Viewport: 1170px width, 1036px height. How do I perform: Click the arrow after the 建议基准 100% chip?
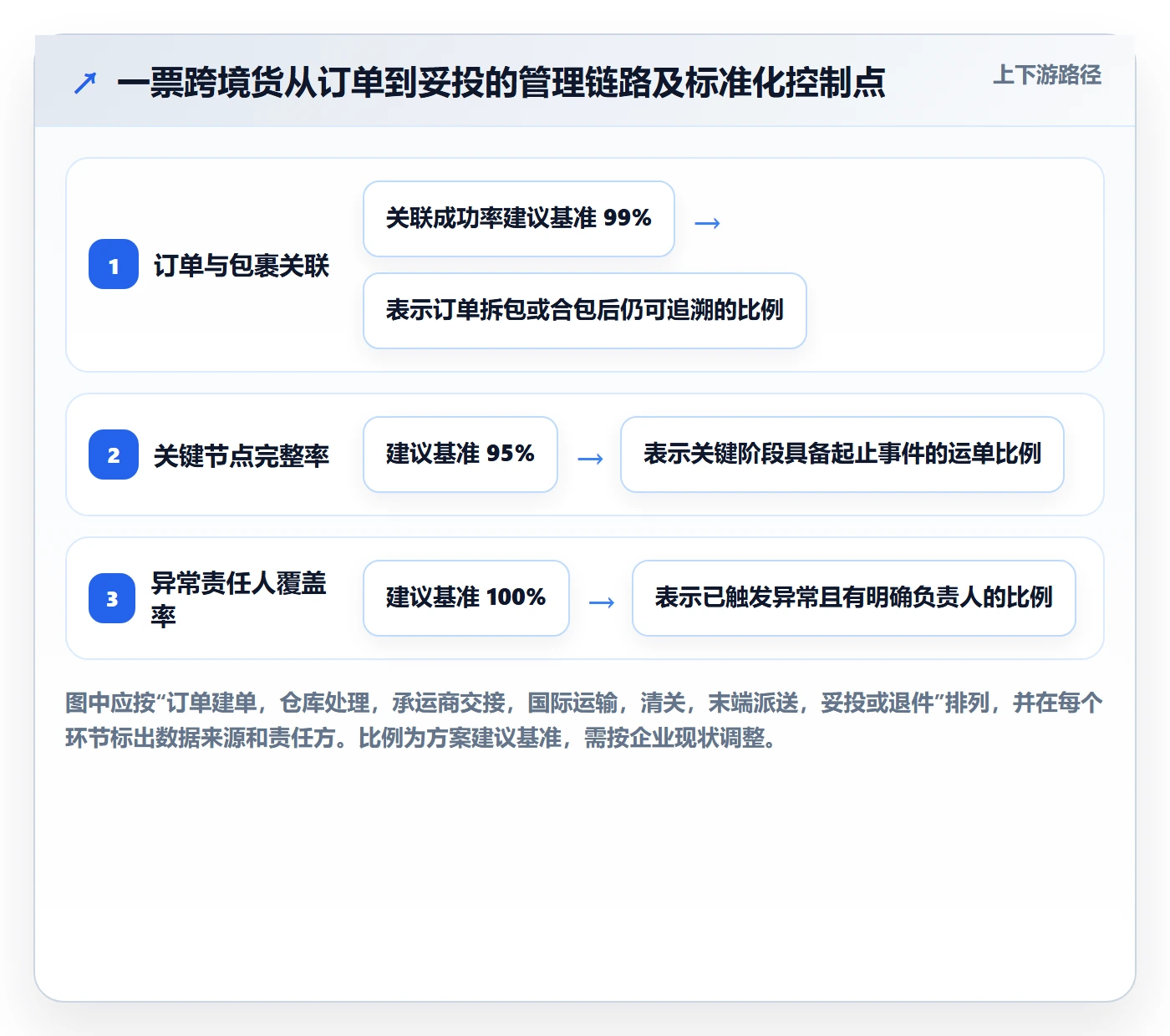pos(602,602)
